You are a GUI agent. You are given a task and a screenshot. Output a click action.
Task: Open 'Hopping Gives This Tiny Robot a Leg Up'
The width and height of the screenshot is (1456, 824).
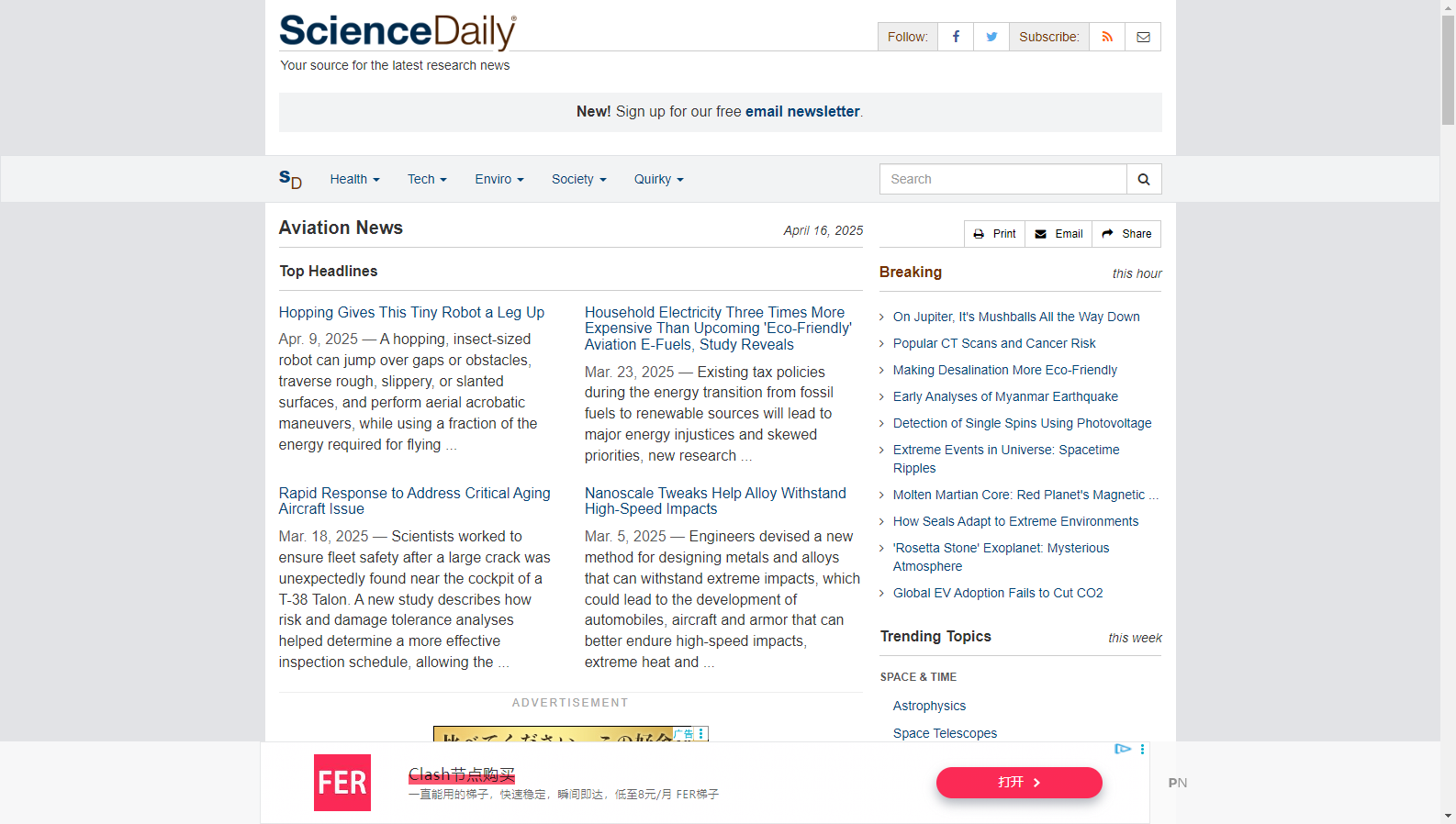tap(411, 313)
